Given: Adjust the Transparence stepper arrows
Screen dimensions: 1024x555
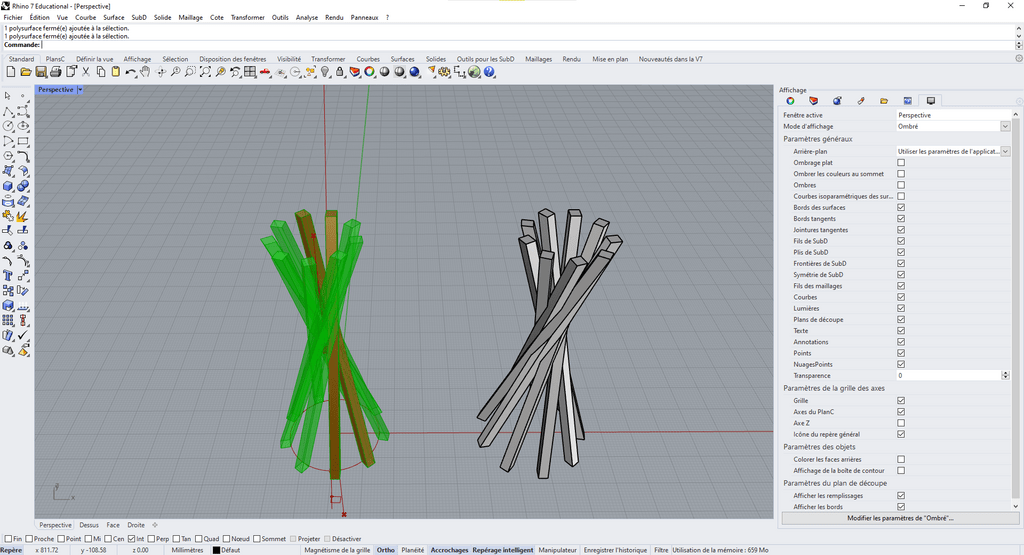Looking at the screenshot, I should pos(1005,375).
